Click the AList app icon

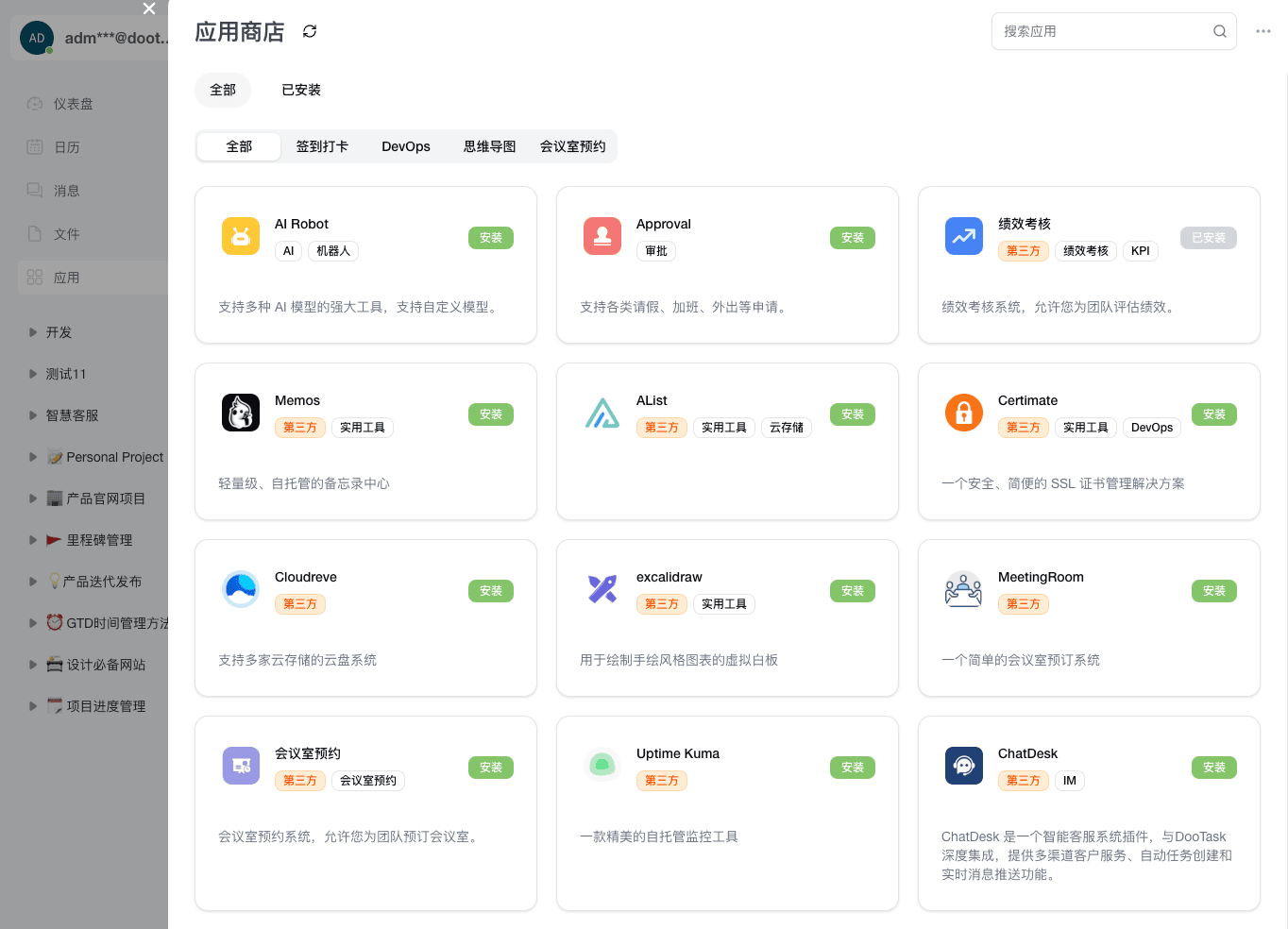(x=602, y=413)
